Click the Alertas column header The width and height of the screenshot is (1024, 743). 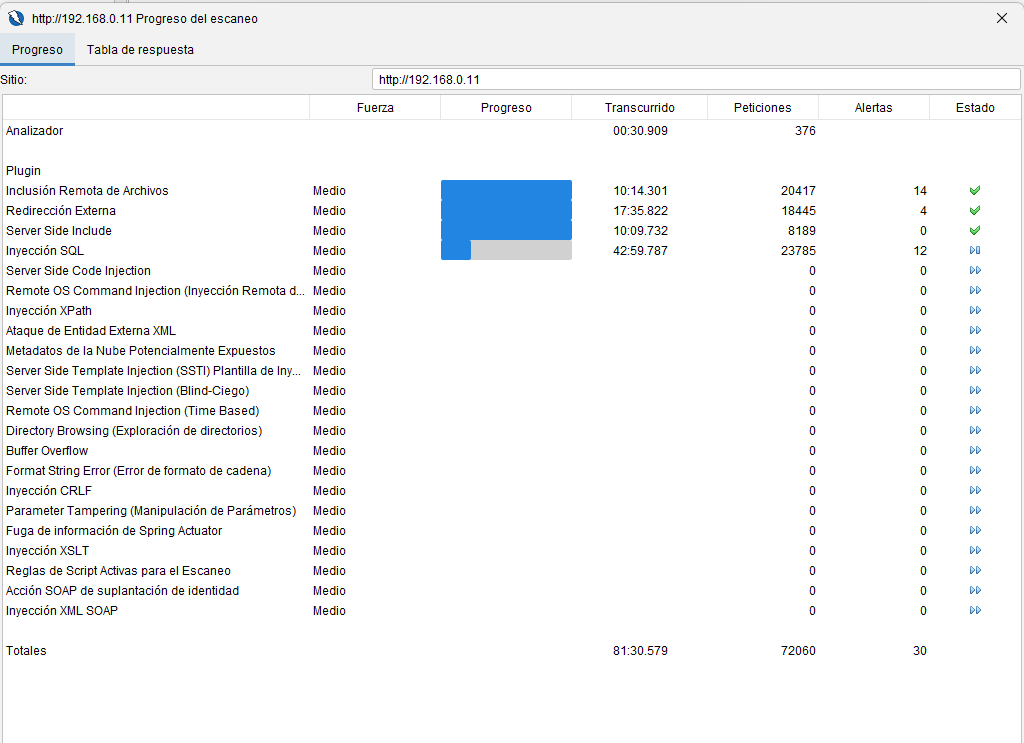[873, 108]
